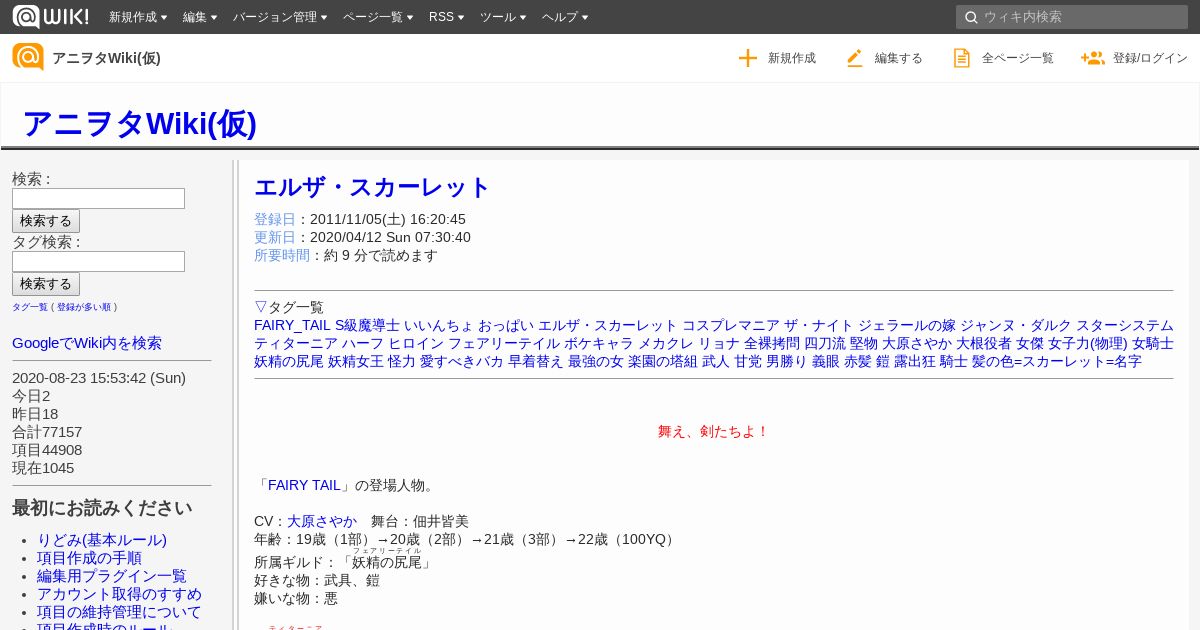Expand the ページ一覧 menu
Screen dimensions: 1200x630
pyautogui.click(x=378, y=17)
